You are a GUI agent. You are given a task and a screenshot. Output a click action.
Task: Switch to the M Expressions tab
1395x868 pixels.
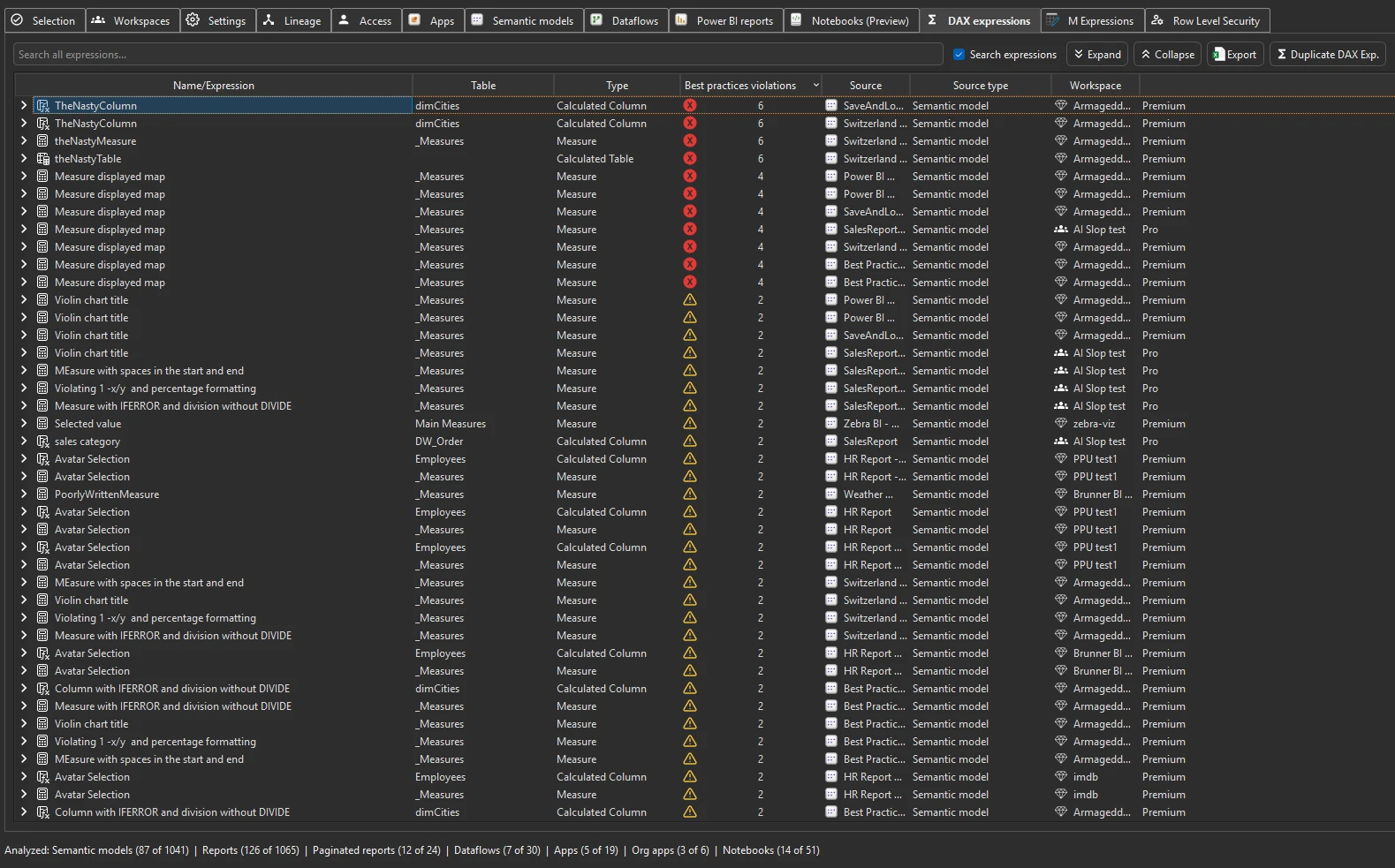1092,20
